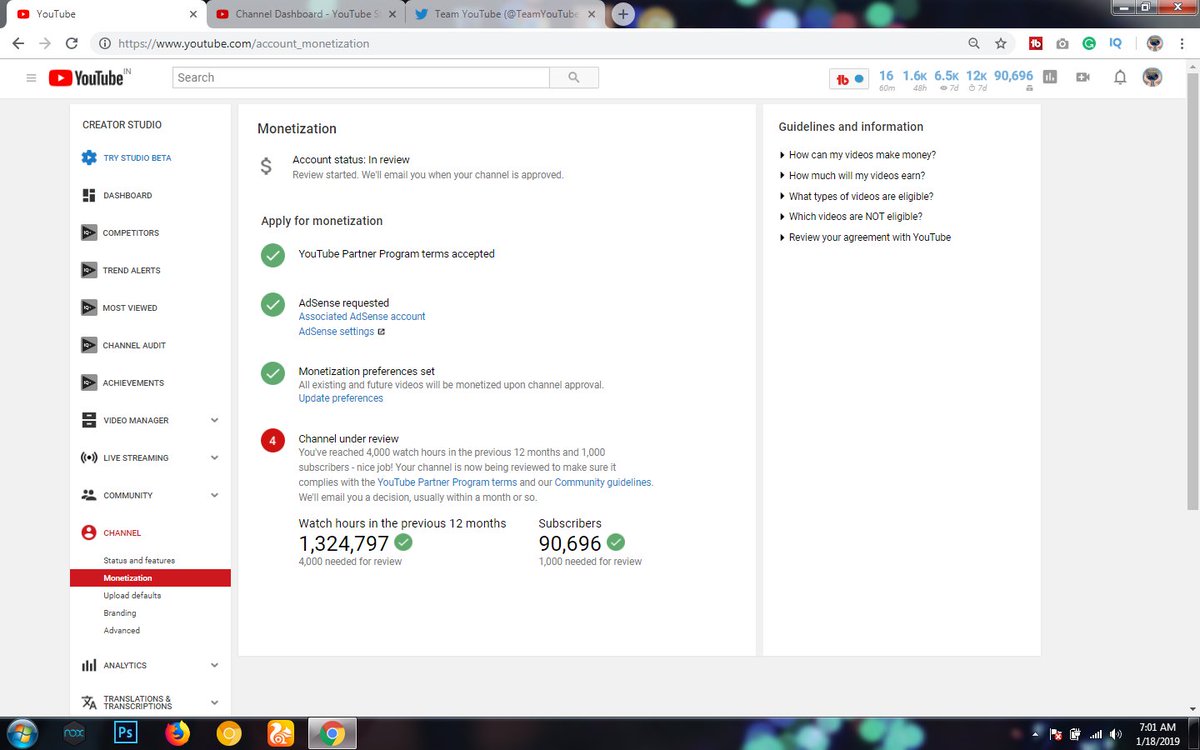This screenshot has width=1200, height=750.
Task: Bookmark this page with the star icon
Action: [1000, 44]
